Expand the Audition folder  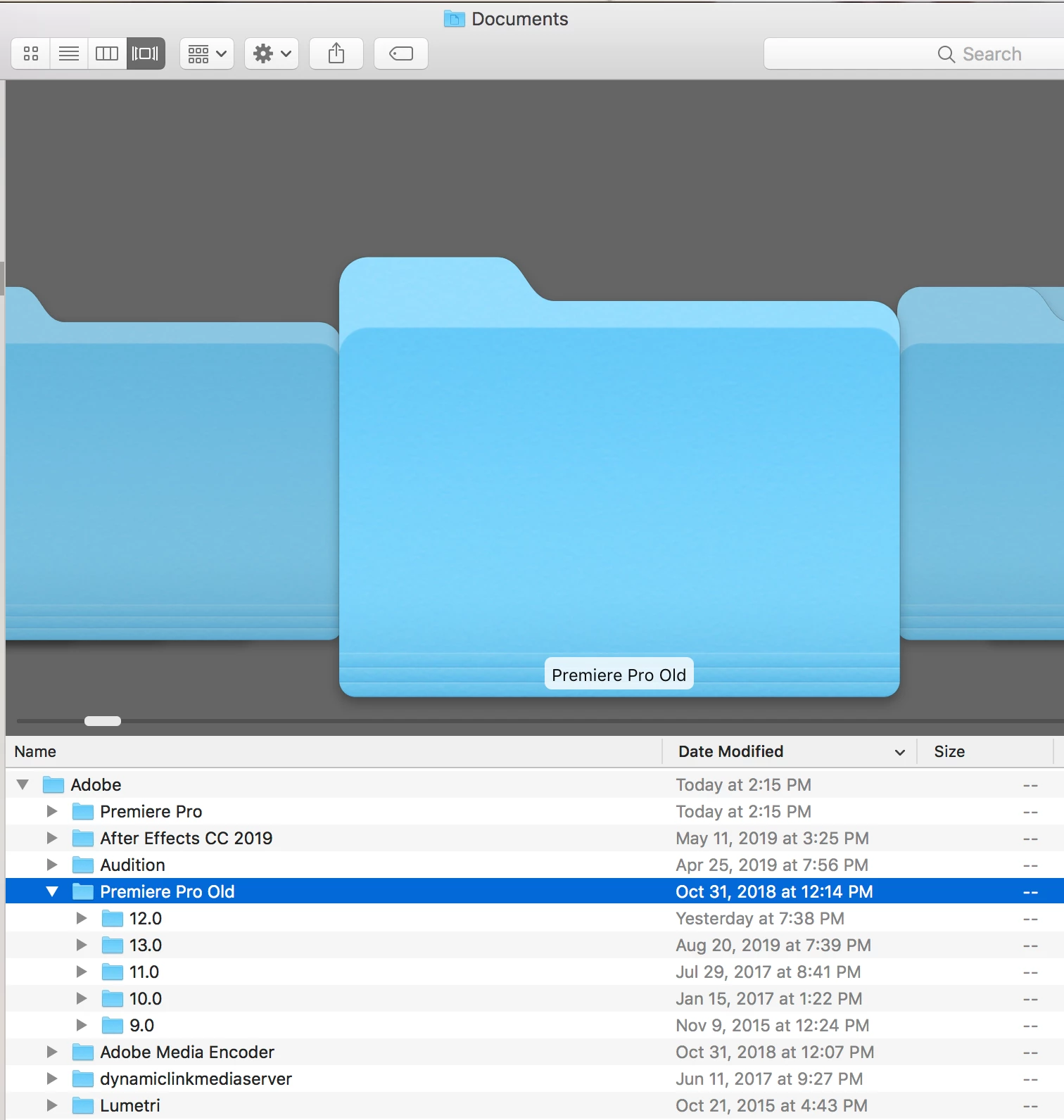point(52,865)
